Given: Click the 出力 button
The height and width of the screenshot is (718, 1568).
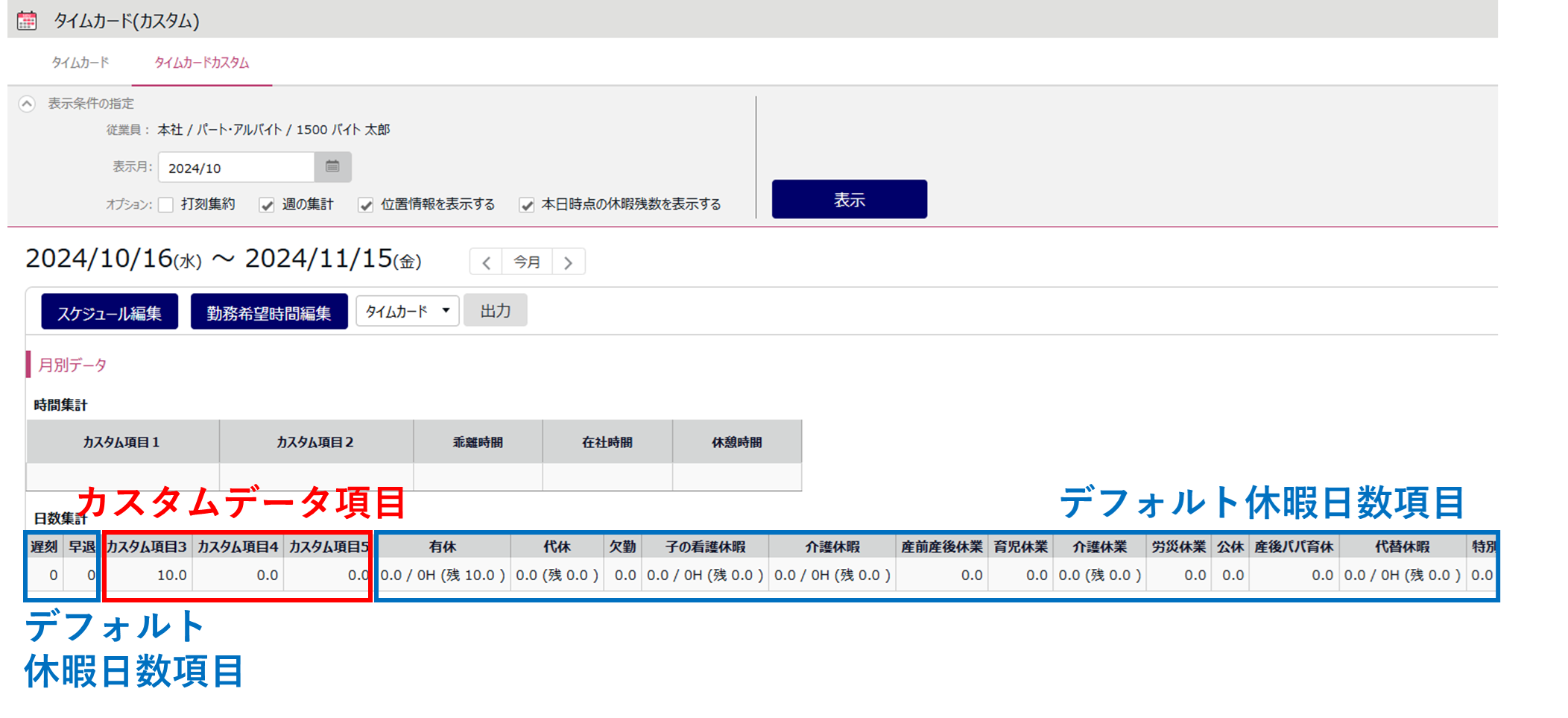Looking at the screenshot, I should (495, 311).
